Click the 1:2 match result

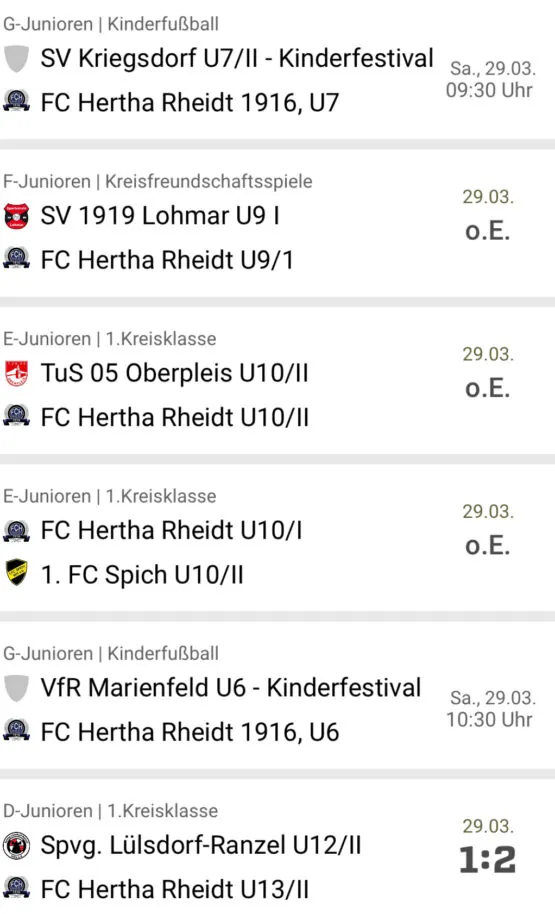488,860
